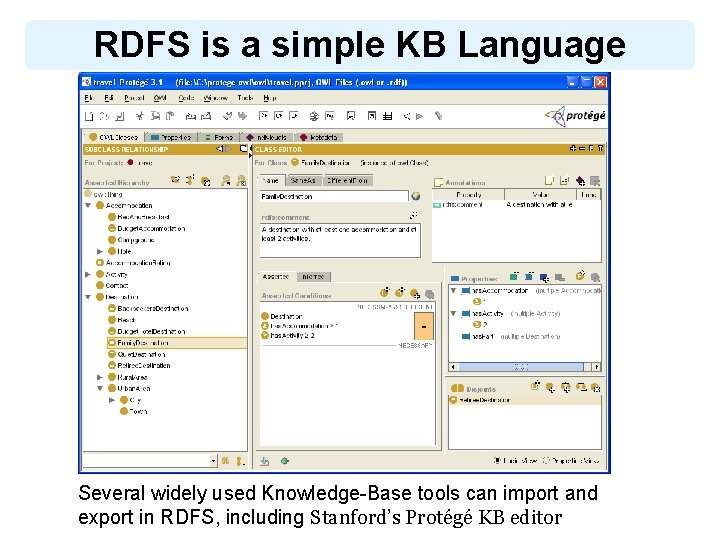Image resolution: width=720 pixels, height=540 pixels.
Task: Click the undo toolbar icon
Action: tap(227, 116)
